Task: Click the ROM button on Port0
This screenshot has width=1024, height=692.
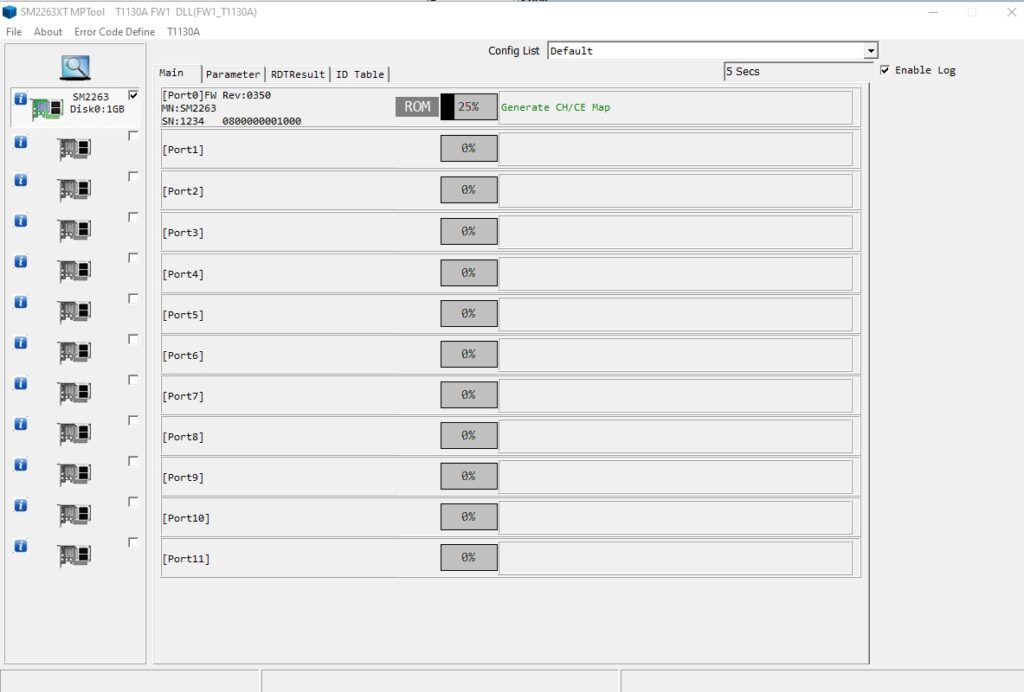Action: [417, 106]
